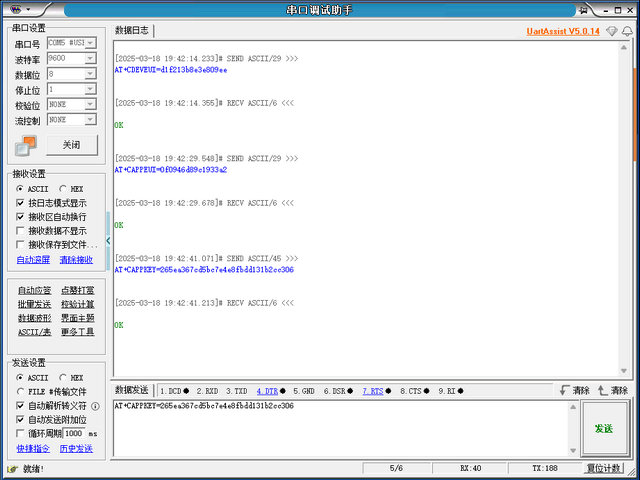
Task: Open the app logo menu in title bar
Action: pyautogui.click(x=15, y=10)
